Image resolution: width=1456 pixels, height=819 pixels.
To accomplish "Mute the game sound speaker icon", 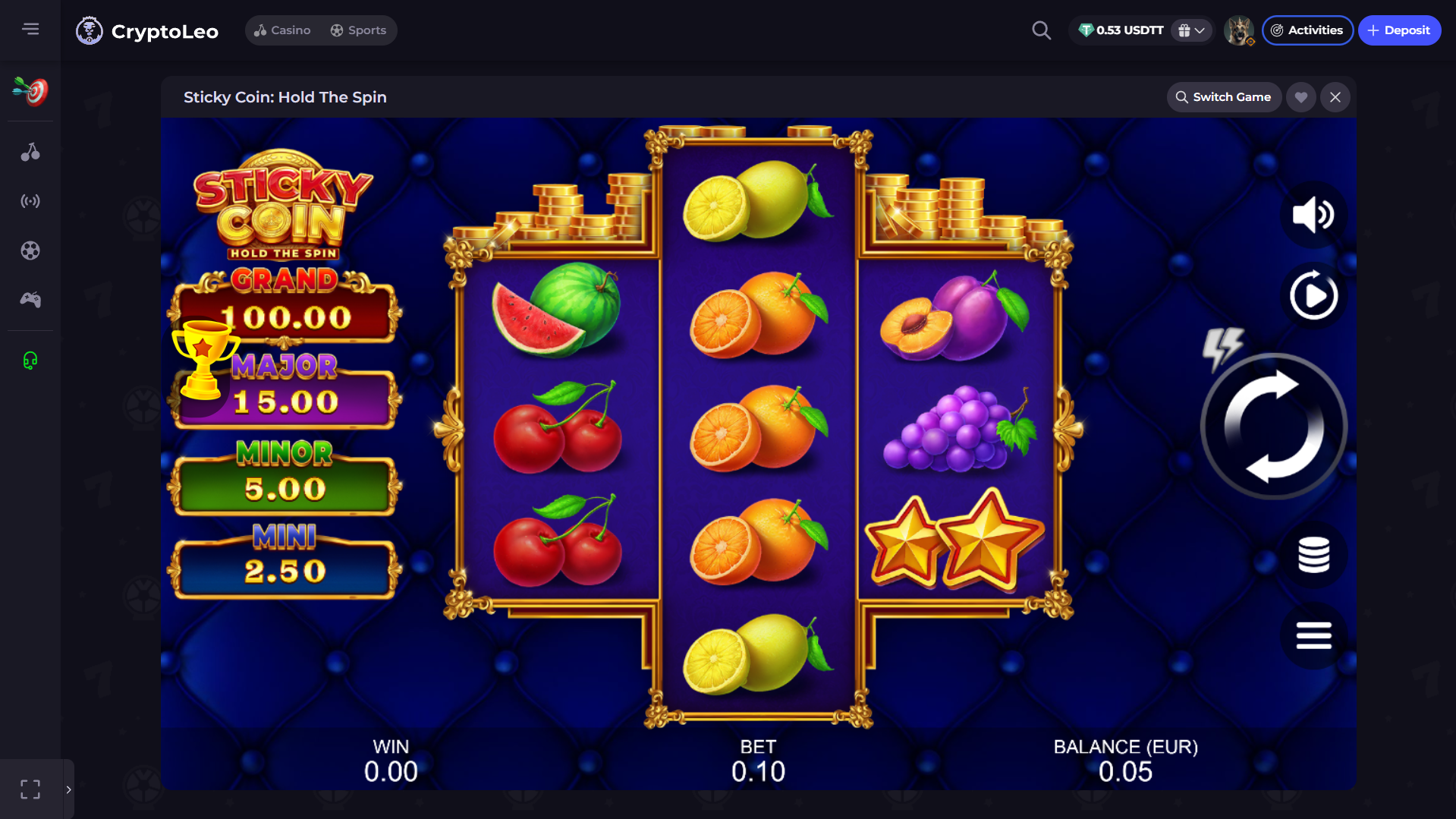I will point(1313,215).
